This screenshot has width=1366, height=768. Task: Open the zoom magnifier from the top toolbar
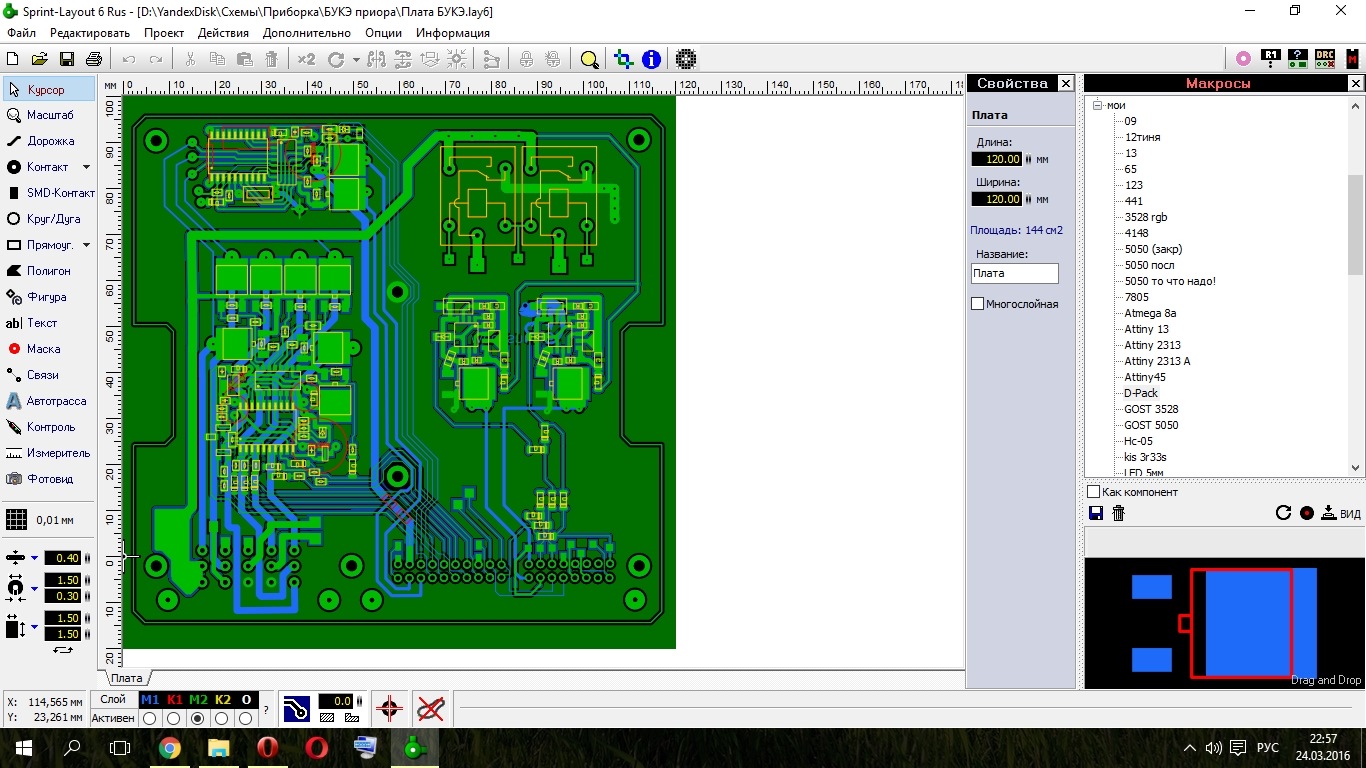coord(589,59)
